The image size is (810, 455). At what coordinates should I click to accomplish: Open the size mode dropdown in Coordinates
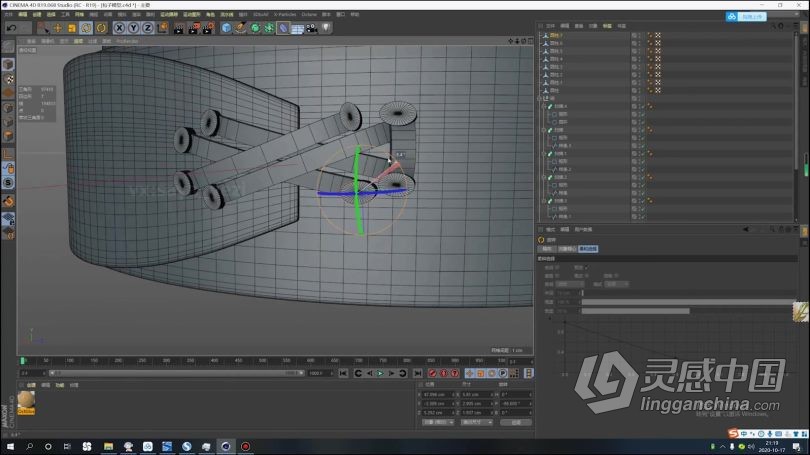476,422
